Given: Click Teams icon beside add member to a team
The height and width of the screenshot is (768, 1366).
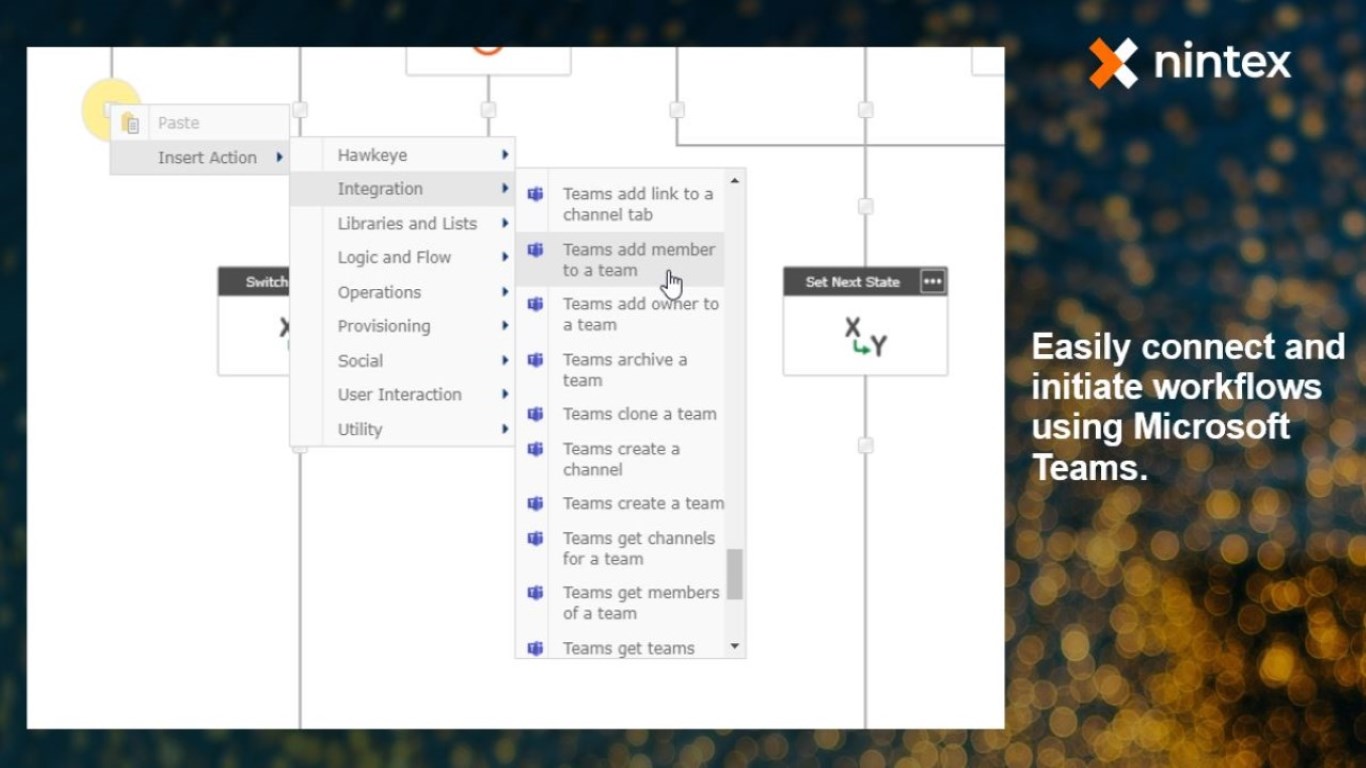Looking at the screenshot, I should (x=535, y=250).
